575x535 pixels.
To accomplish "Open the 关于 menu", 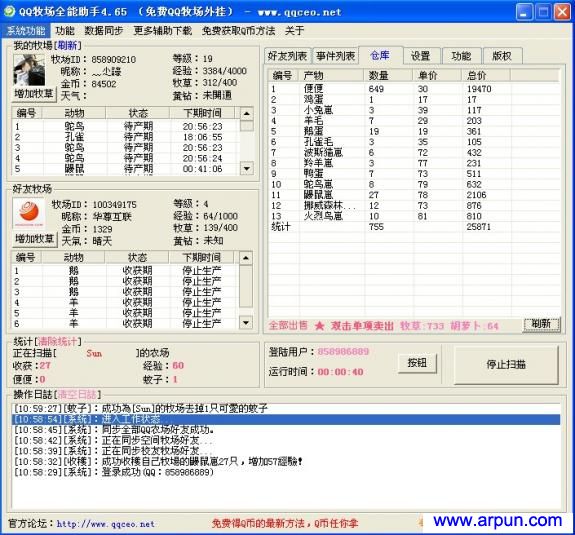I will point(294,31).
